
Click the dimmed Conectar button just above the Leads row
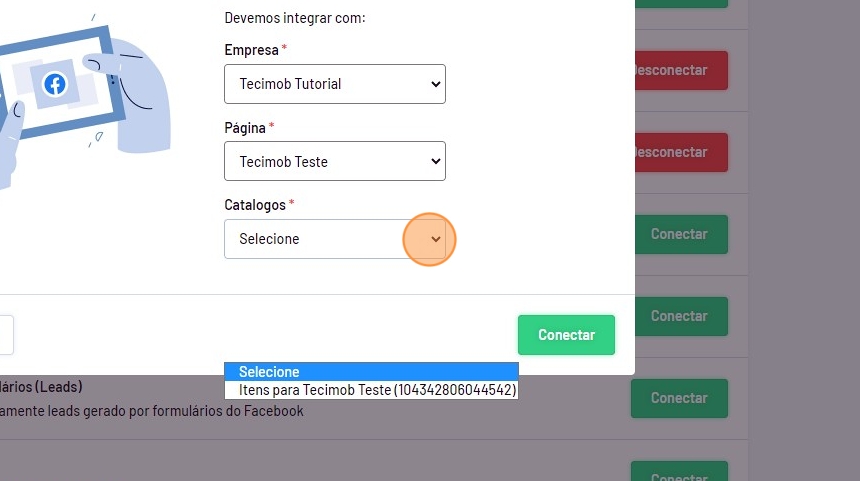pyautogui.click(x=679, y=316)
